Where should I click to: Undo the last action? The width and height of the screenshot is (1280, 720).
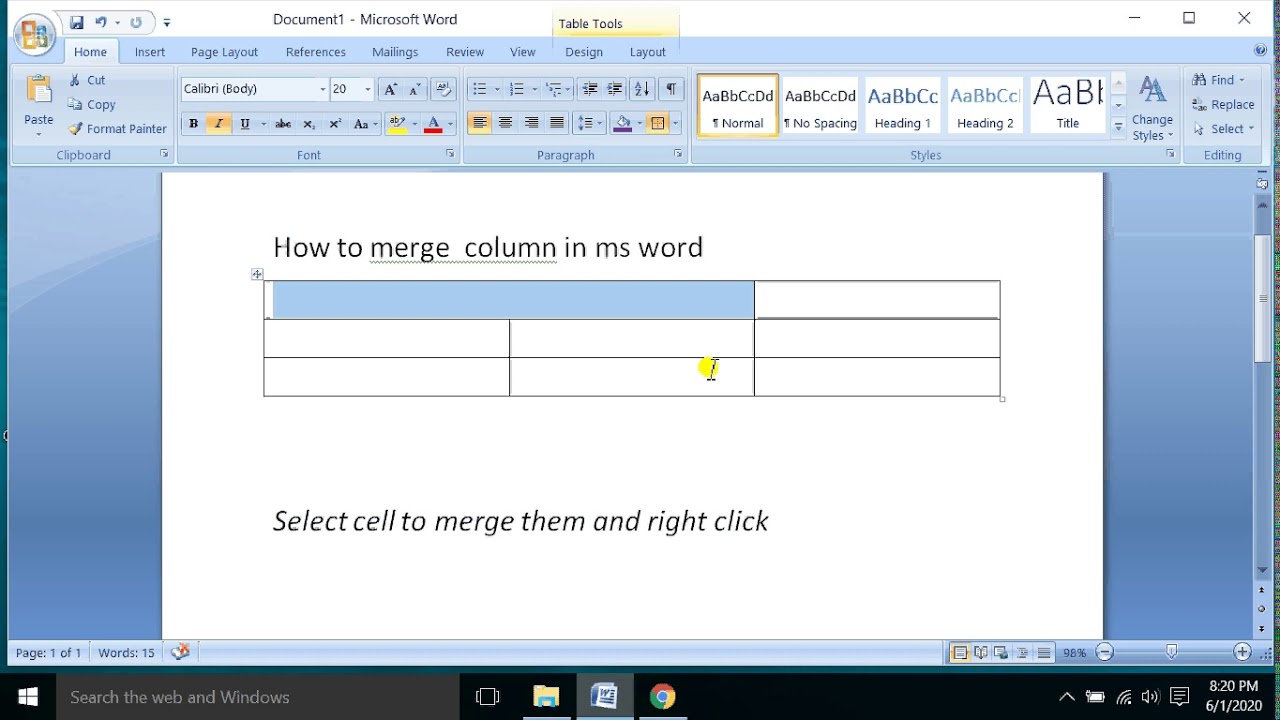(x=100, y=22)
